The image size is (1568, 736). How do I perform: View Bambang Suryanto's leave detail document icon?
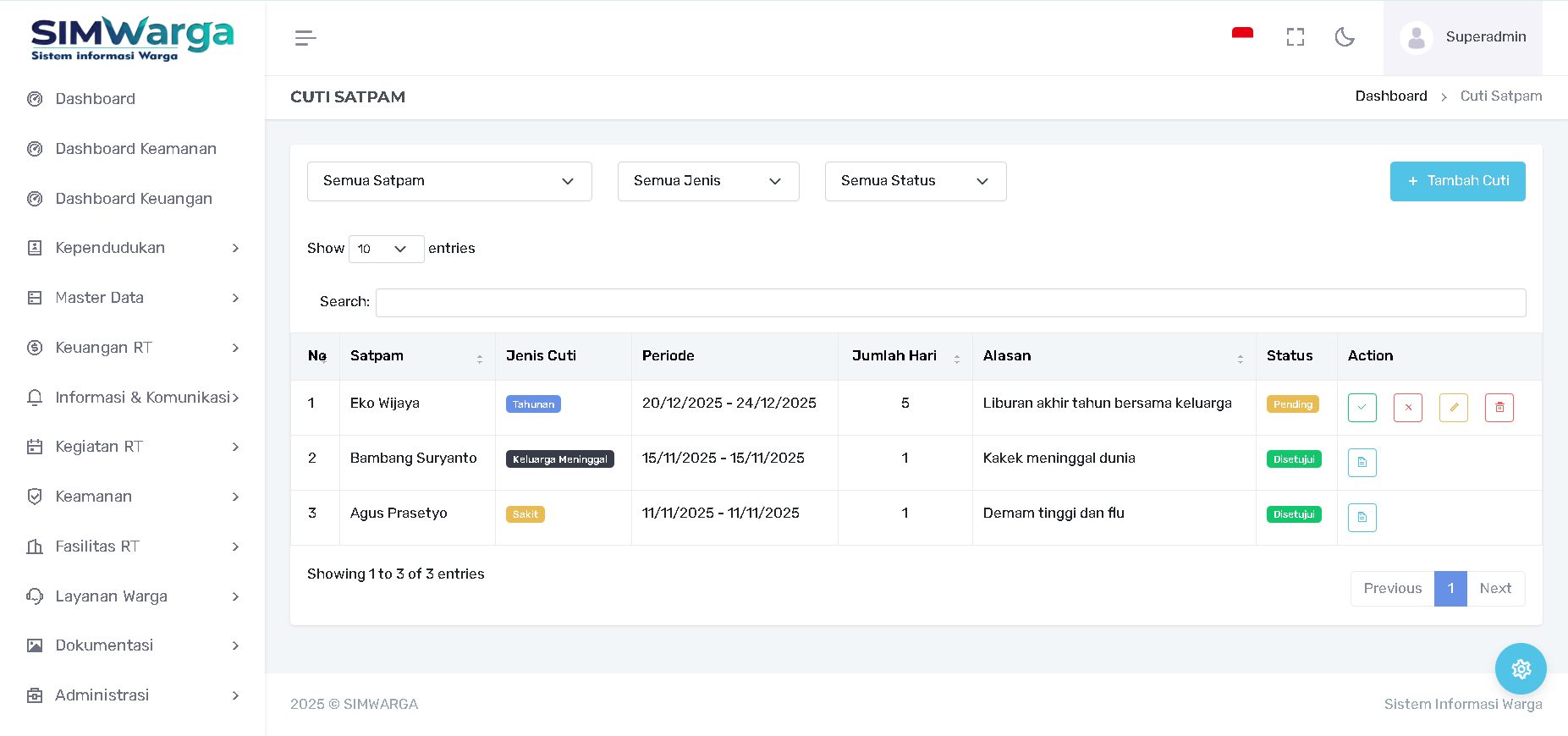click(1362, 463)
